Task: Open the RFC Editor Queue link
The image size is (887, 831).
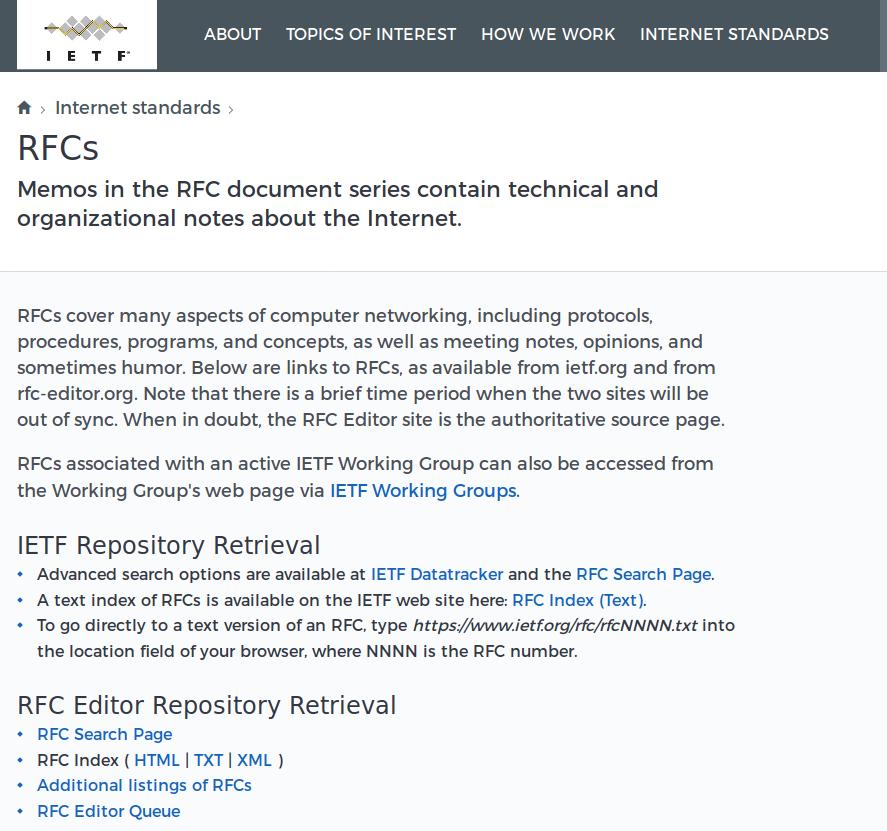Action: point(109,811)
